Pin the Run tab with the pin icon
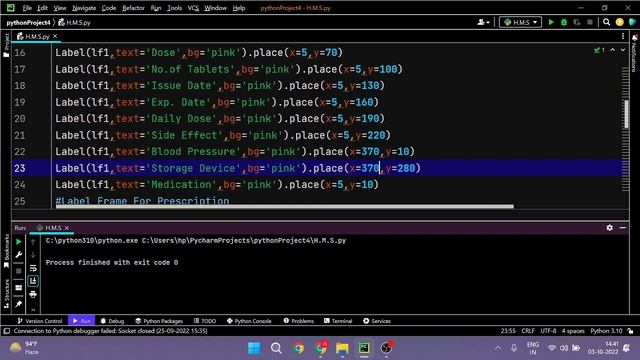The image size is (640, 360). 19,304
